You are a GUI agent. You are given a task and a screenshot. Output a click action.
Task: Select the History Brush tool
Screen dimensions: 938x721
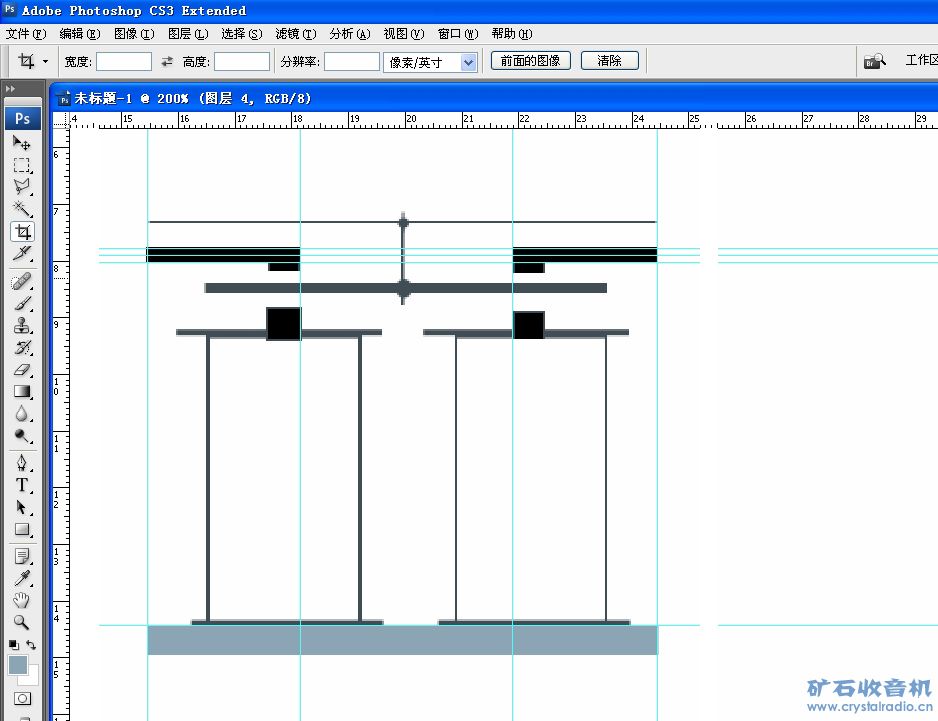[22, 348]
